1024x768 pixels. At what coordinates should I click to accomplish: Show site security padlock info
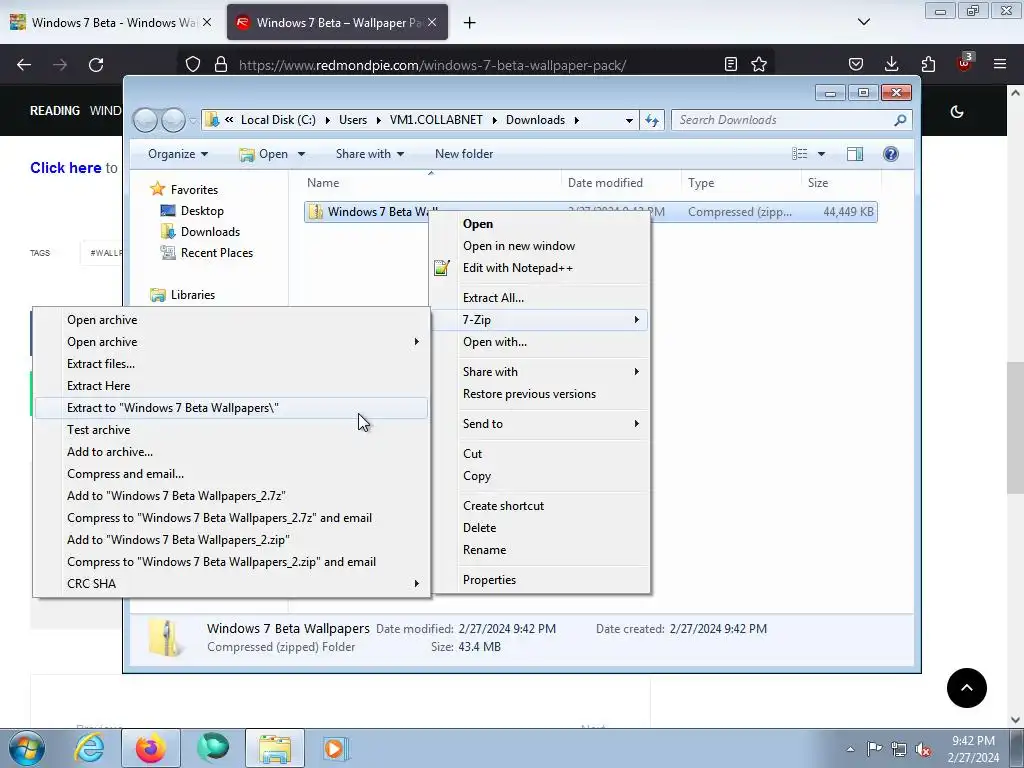click(x=221, y=64)
